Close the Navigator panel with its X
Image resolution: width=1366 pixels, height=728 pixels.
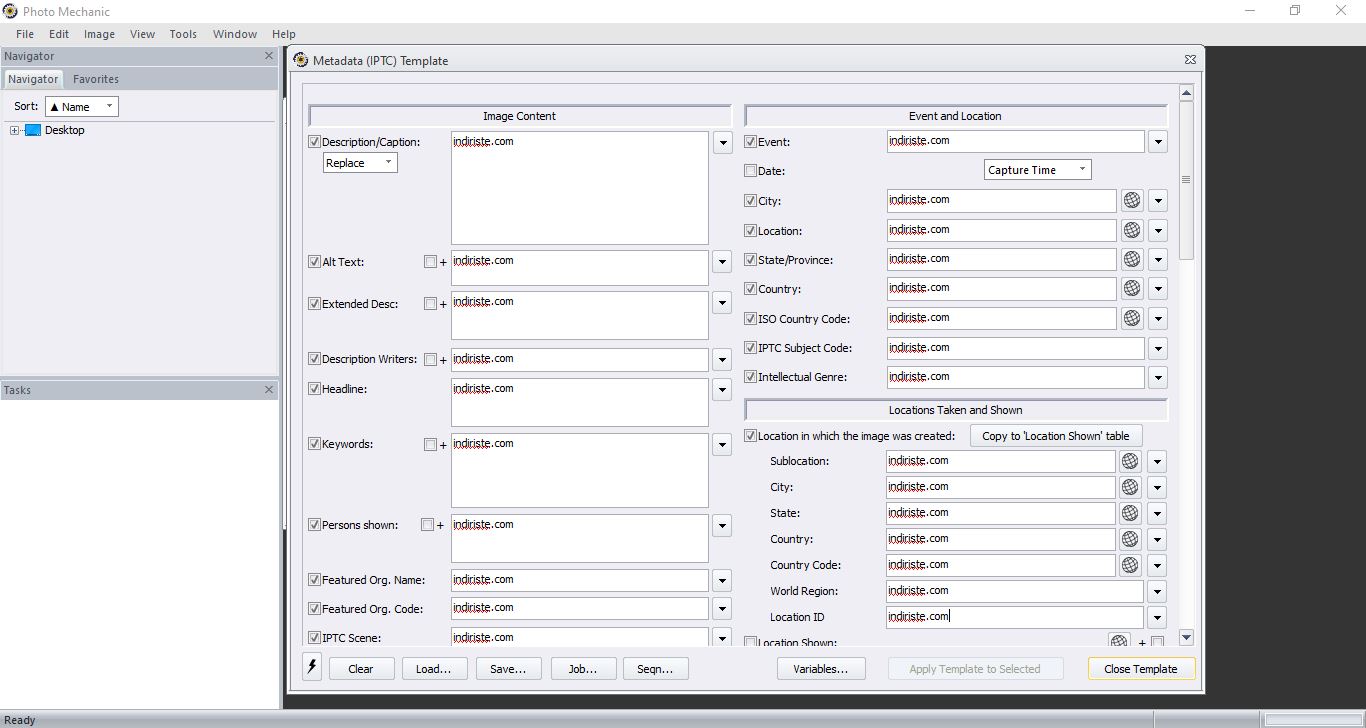[x=268, y=56]
